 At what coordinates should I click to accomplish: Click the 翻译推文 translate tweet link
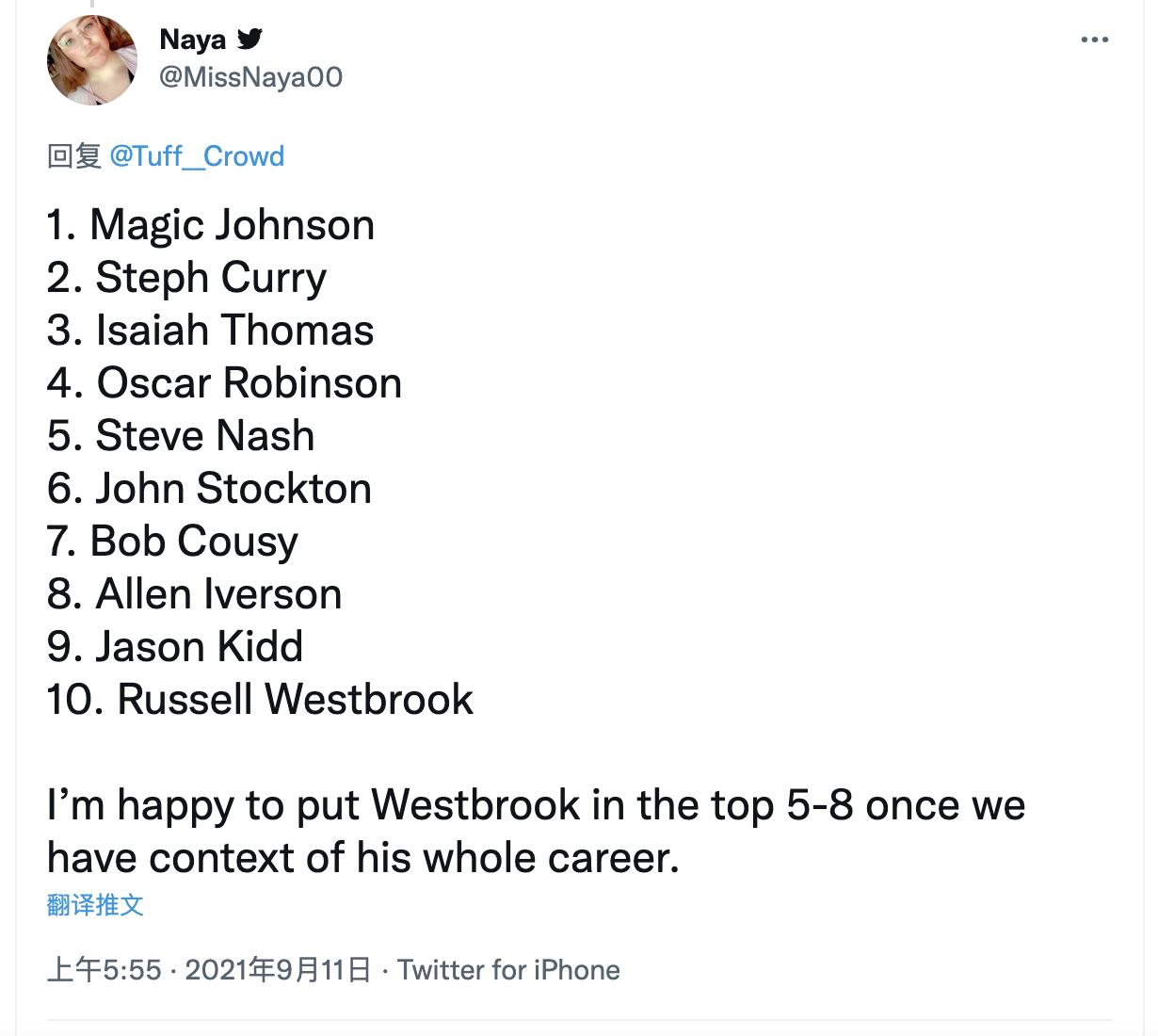pyautogui.click(x=95, y=905)
